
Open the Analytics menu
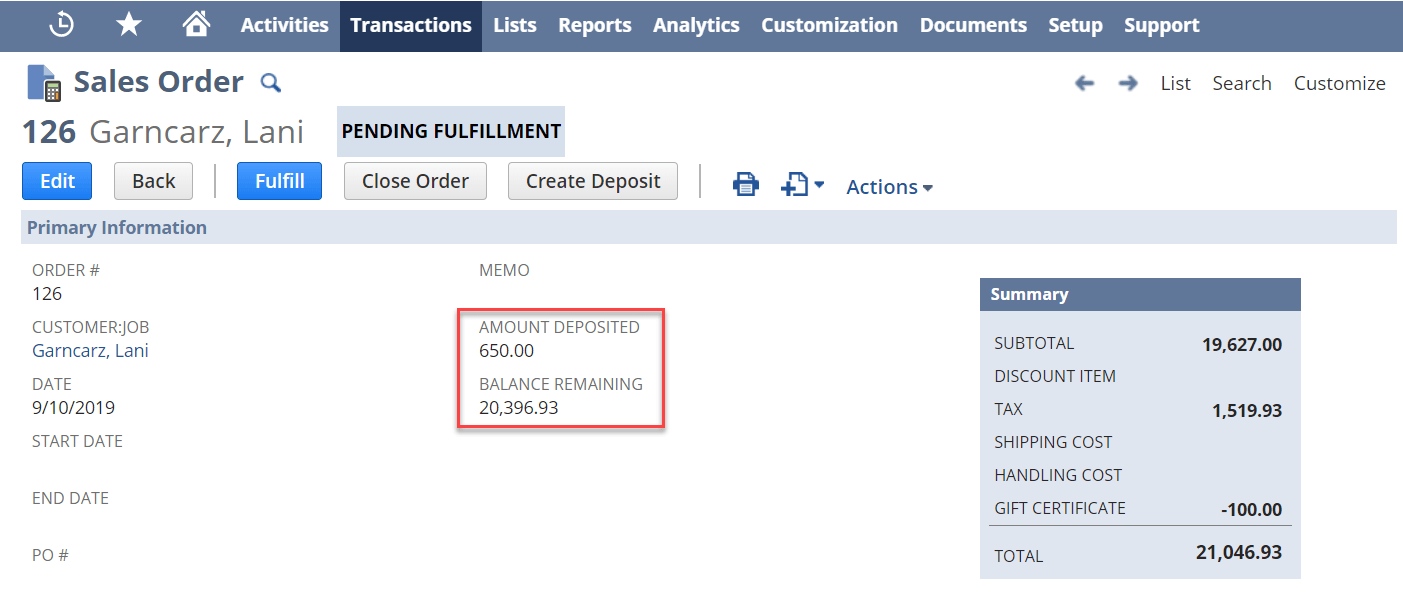[696, 26]
